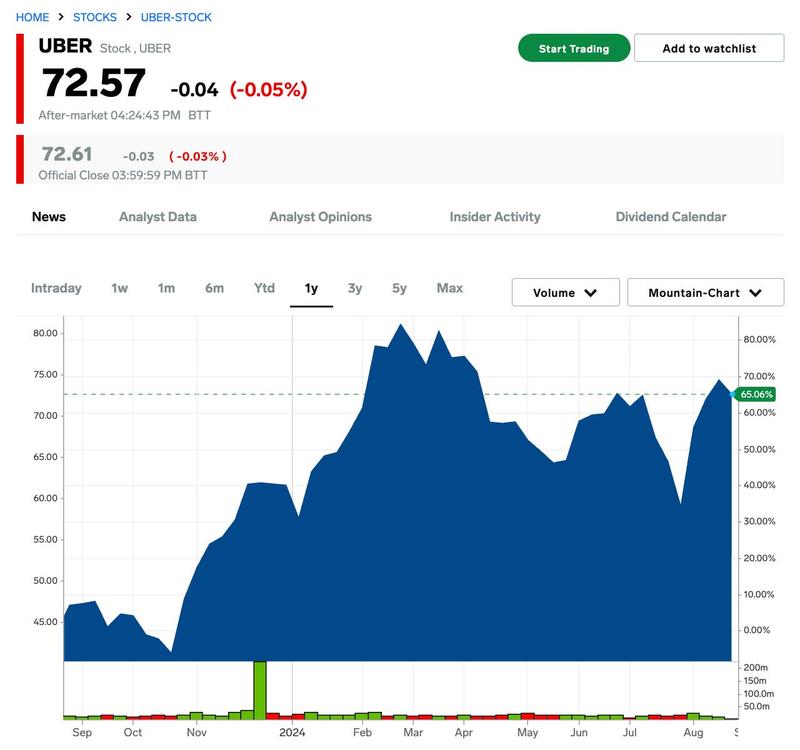The image size is (800, 750).
Task: Click the Mar x-axis label
Action: pyautogui.click(x=413, y=733)
